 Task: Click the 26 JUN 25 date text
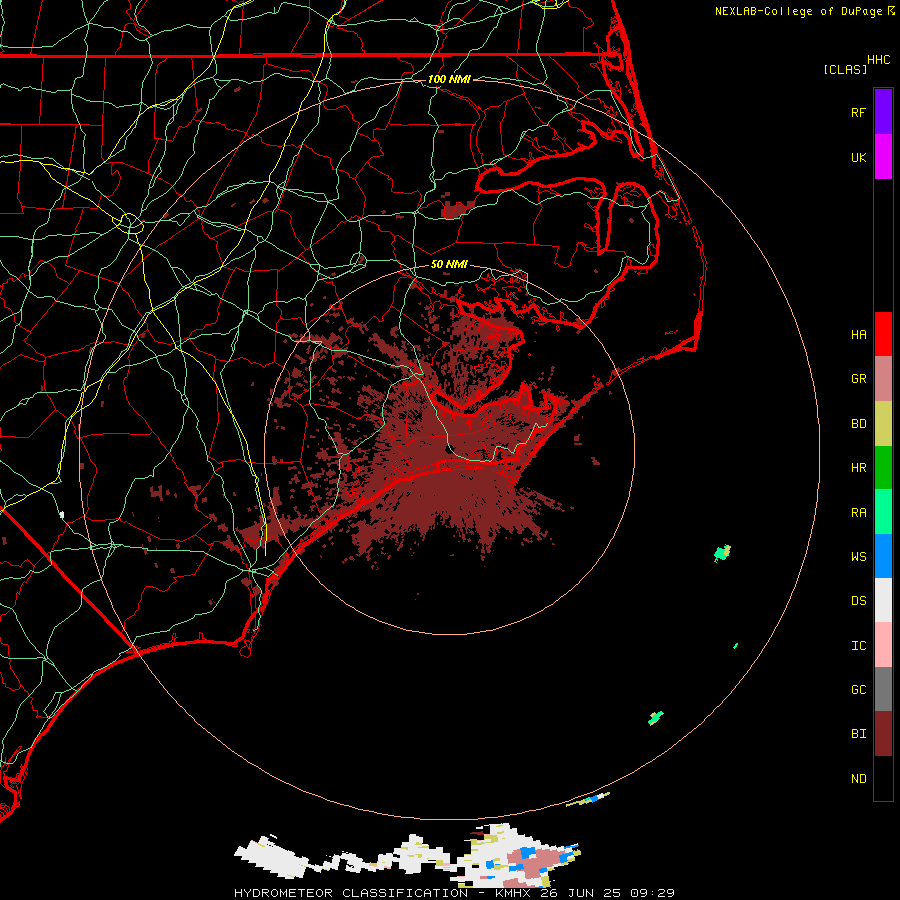(x=580, y=893)
